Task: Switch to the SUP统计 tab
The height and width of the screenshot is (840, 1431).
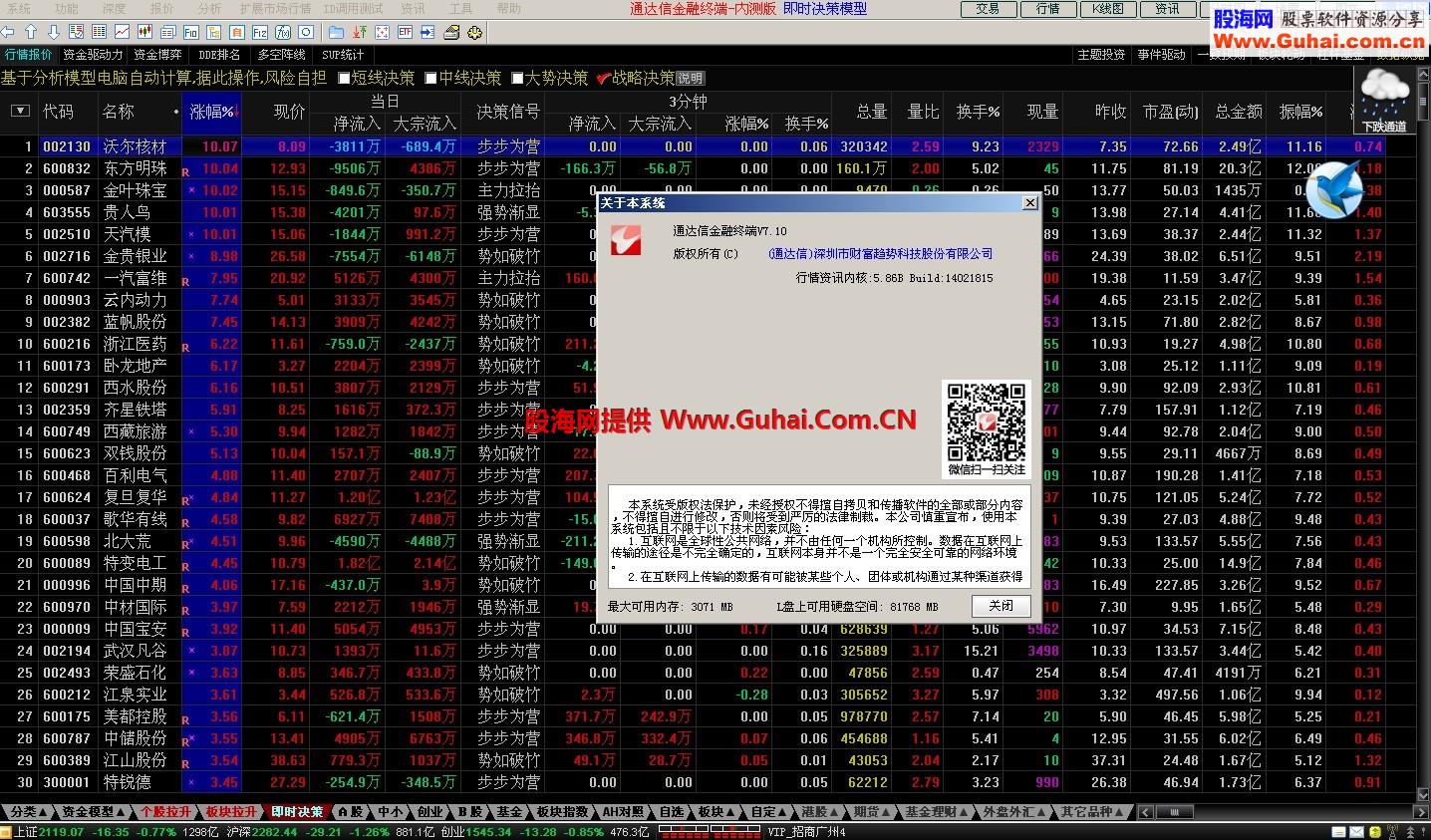Action: [343, 55]
